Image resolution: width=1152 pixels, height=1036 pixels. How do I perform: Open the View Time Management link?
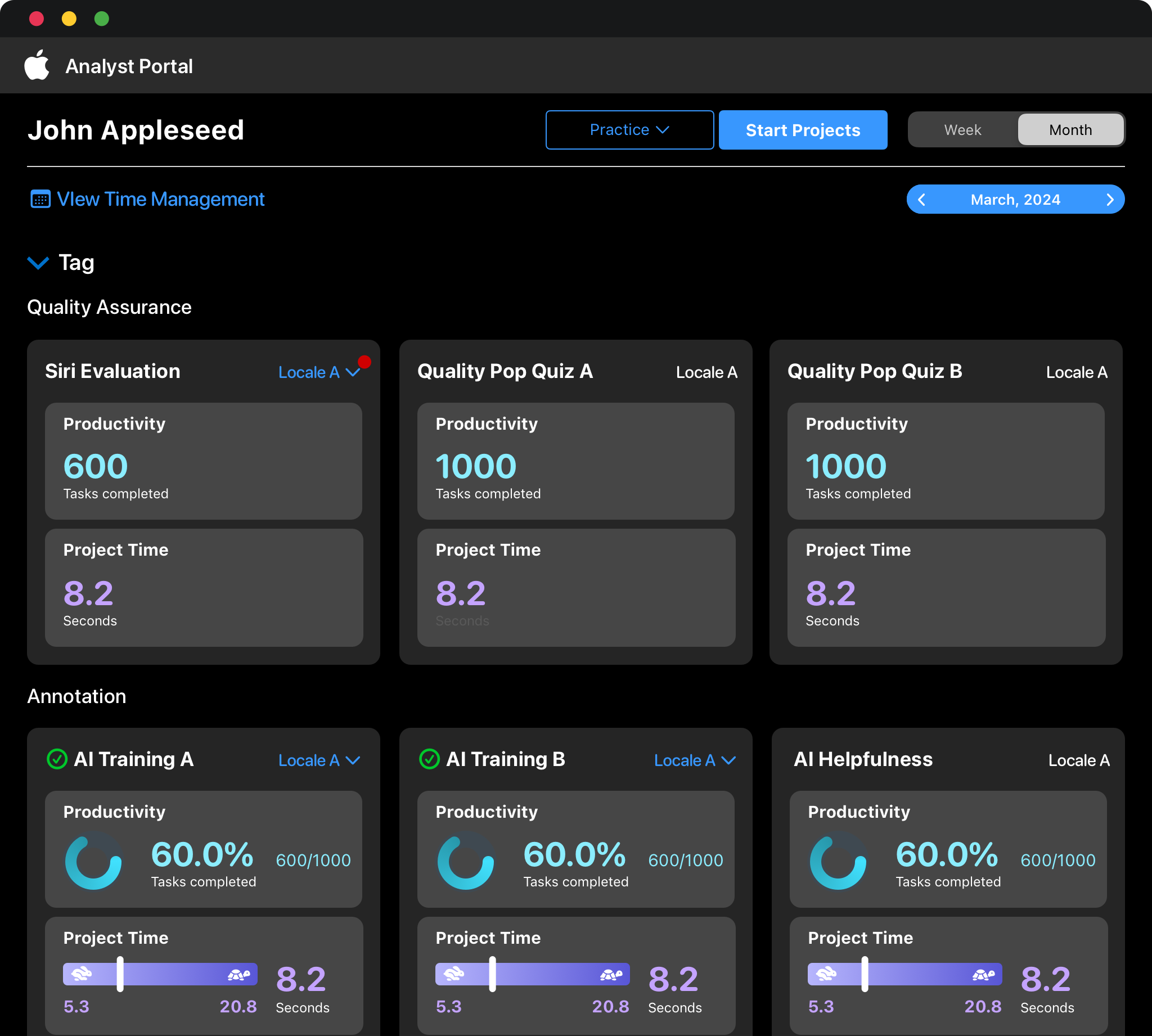(160, 199)
